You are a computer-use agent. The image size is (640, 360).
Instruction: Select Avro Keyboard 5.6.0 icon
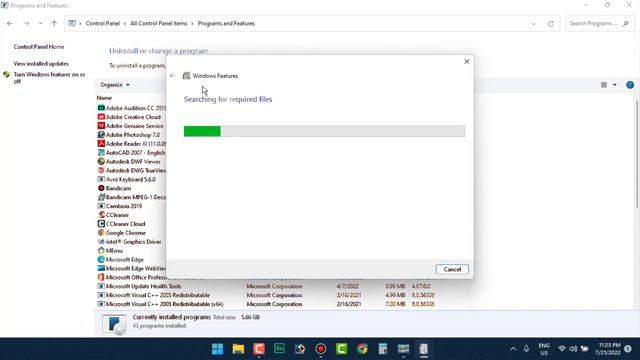[x=101, y=179]
